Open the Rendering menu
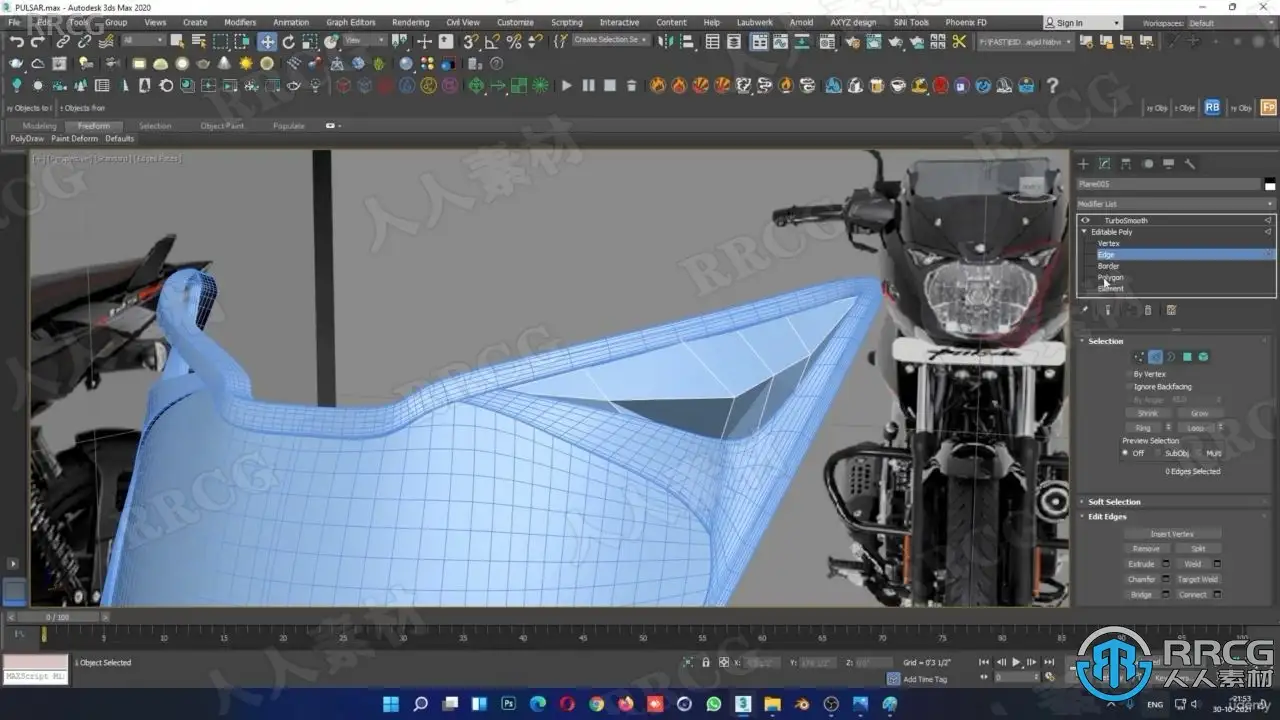 click(410, 22)
